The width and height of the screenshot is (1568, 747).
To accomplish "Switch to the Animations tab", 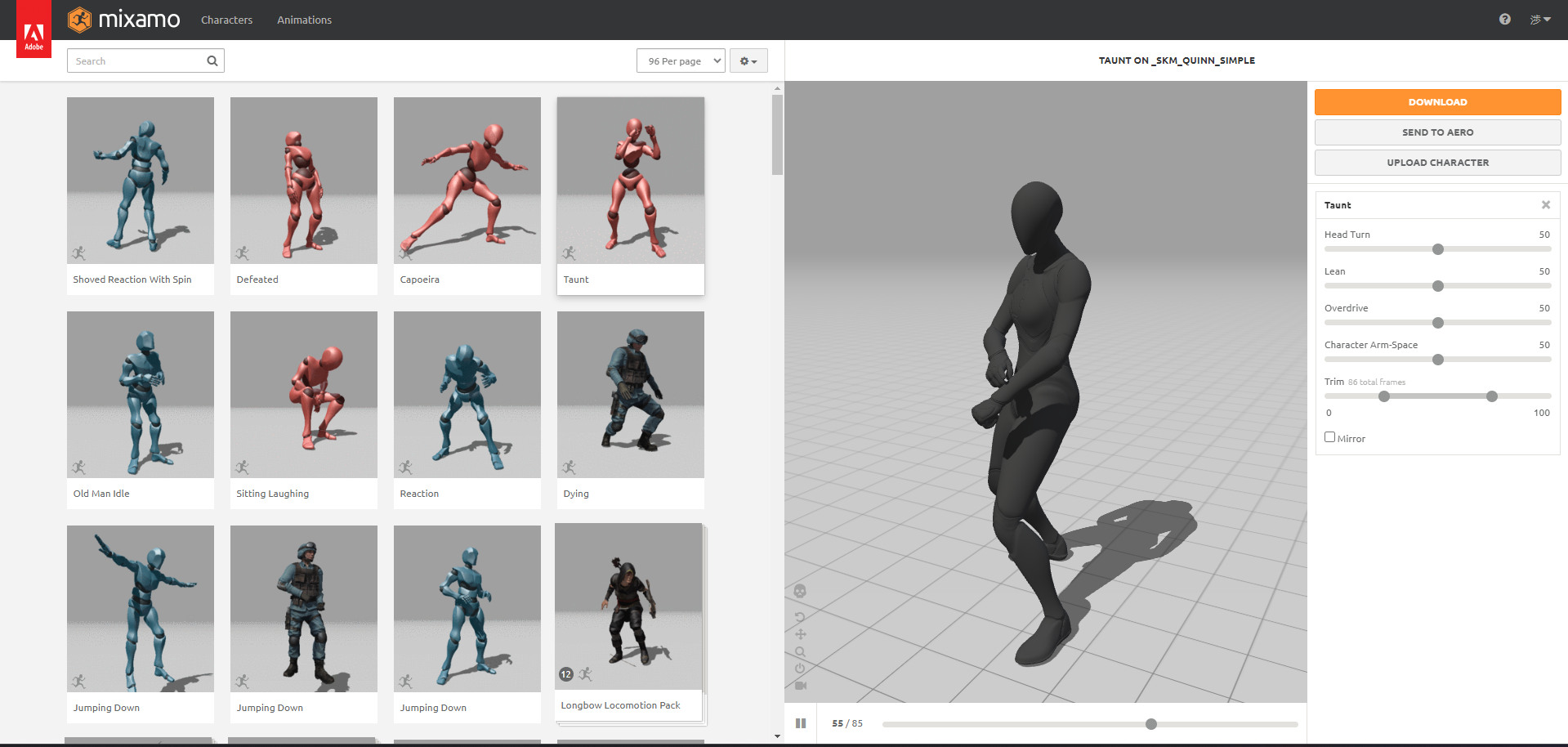I will (304, 20).
